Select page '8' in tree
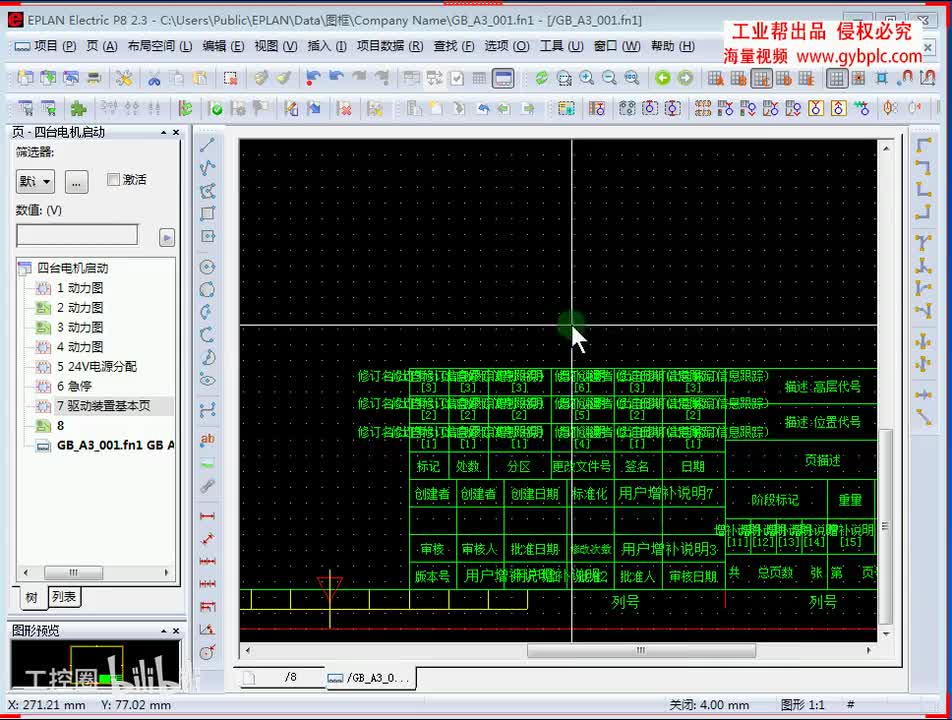 point(60,426)
